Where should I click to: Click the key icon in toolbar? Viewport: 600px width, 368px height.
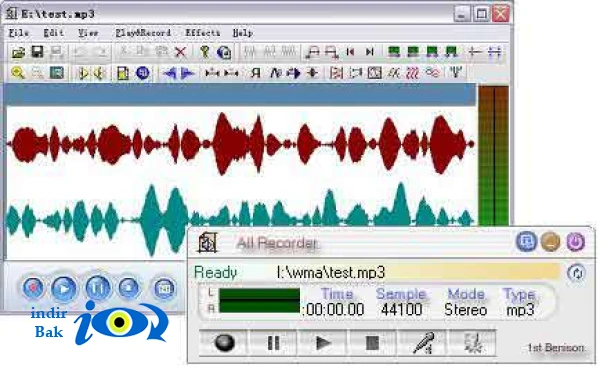pyautogui.click(x=205, y=52)
